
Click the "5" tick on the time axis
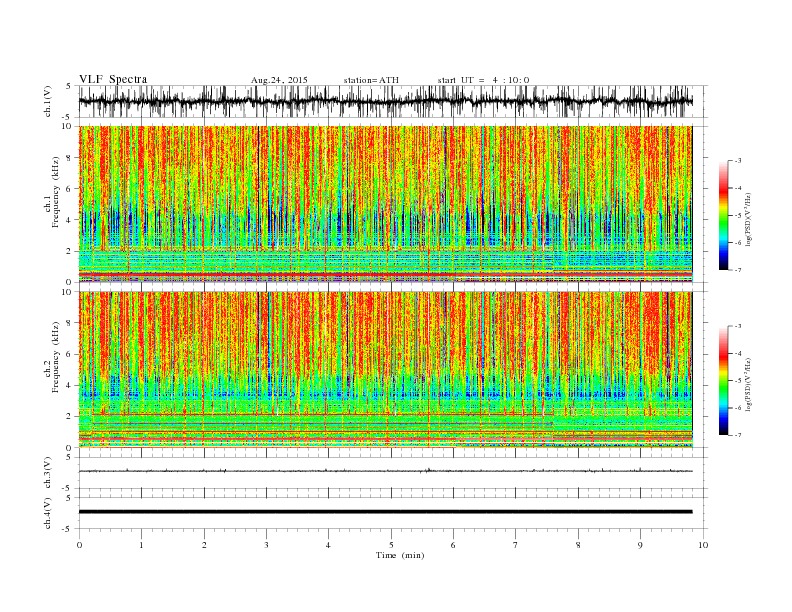[391, 545]
